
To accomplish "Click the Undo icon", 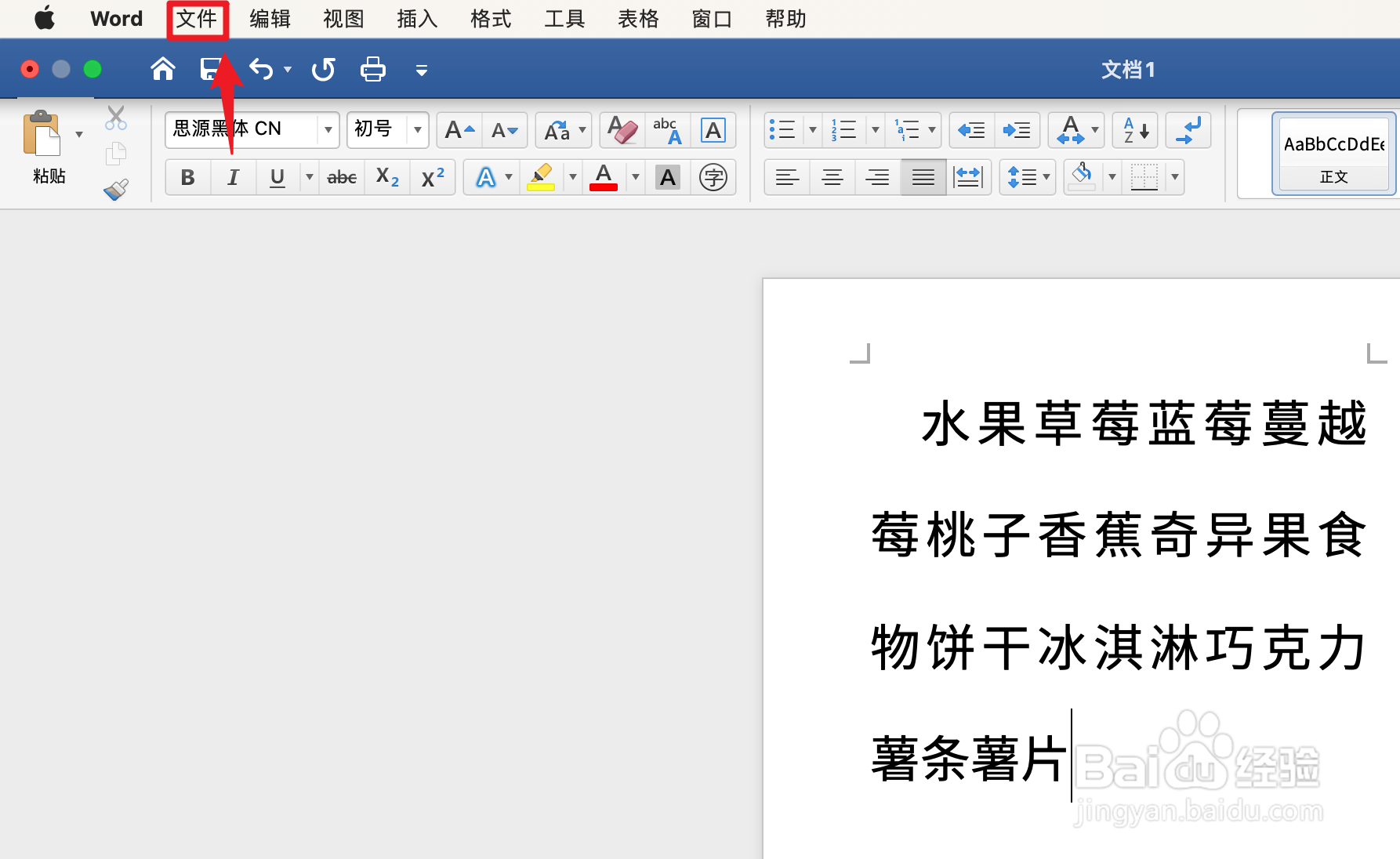I will 261,69.
